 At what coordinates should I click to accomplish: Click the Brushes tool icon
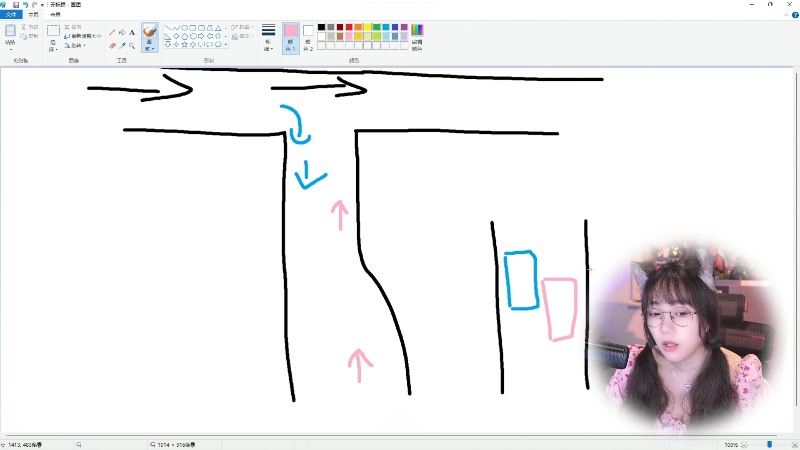pos(149,31)
